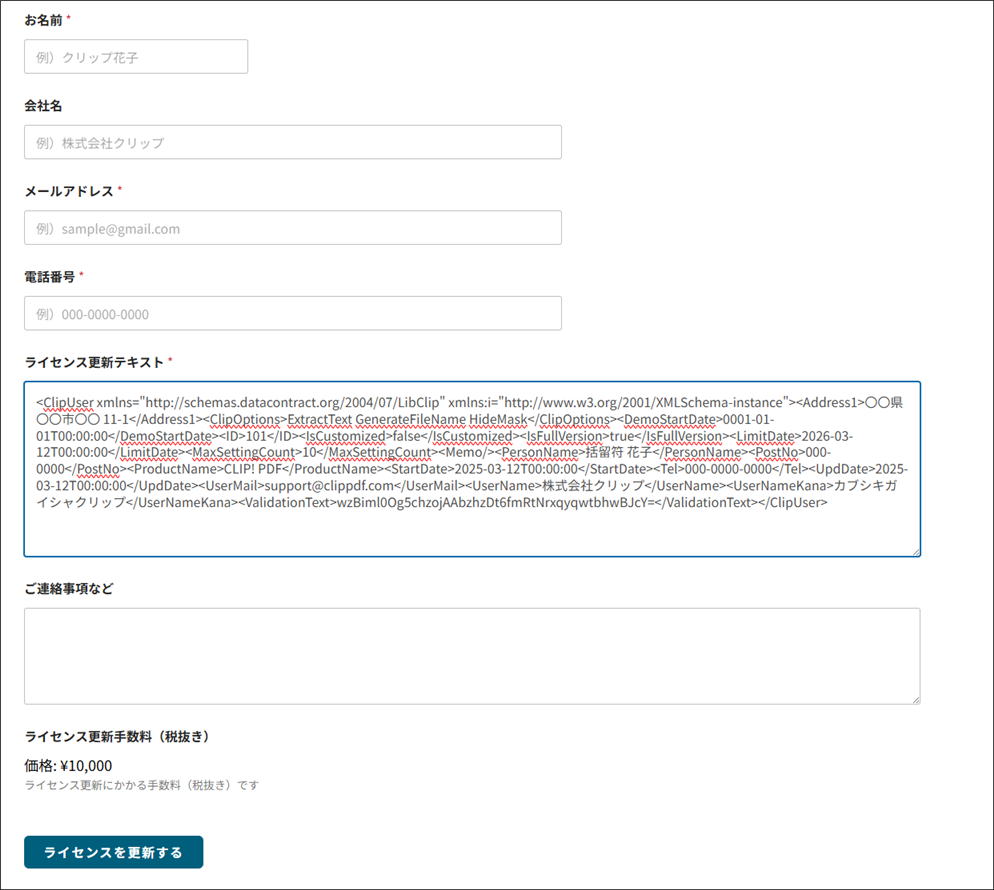Click the ご連絡事項など textarea resize handle
This screenshot has height=890, width=994.
click(x=915, y=699)
